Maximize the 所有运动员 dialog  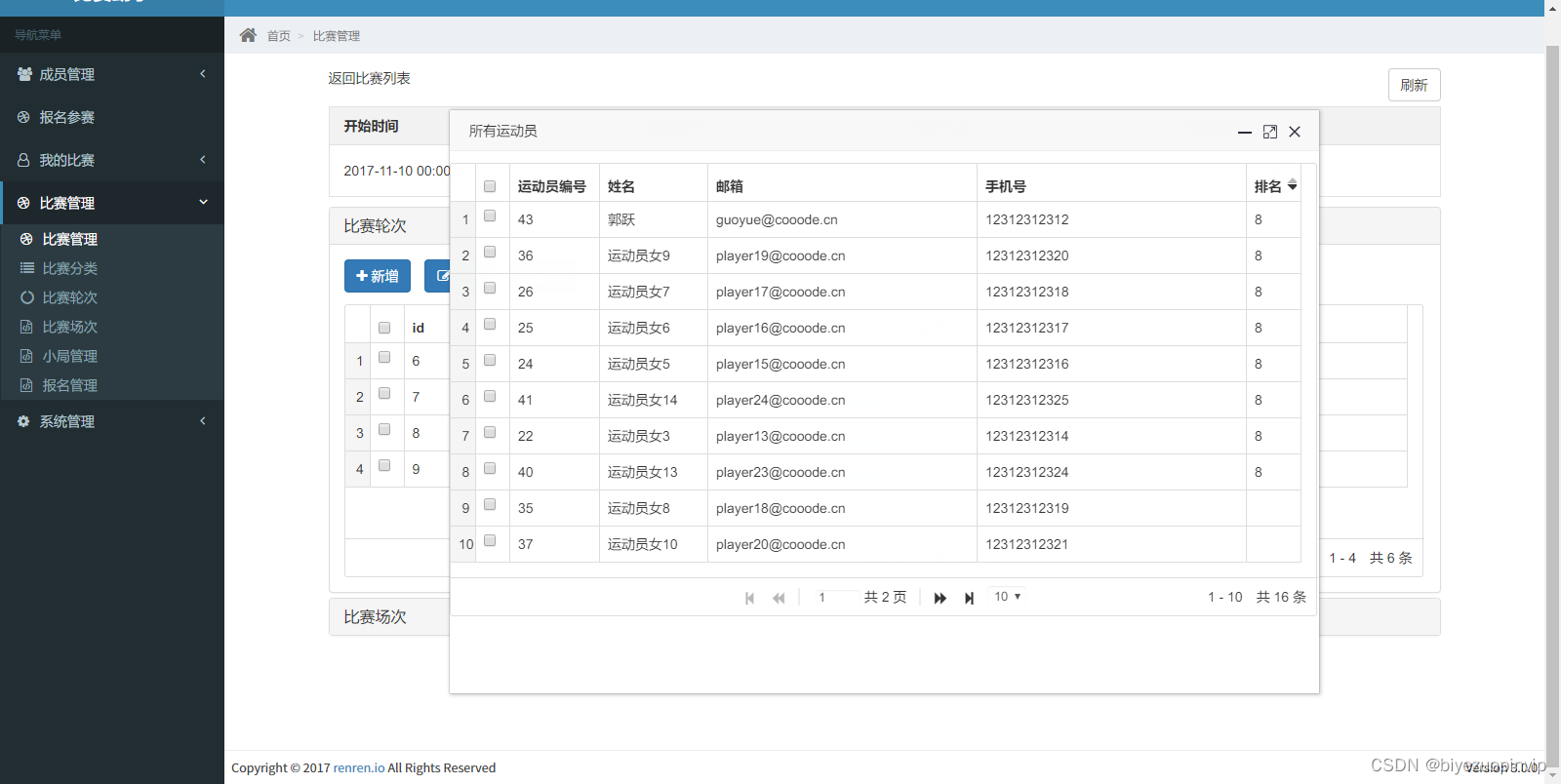pos(1270,132)
